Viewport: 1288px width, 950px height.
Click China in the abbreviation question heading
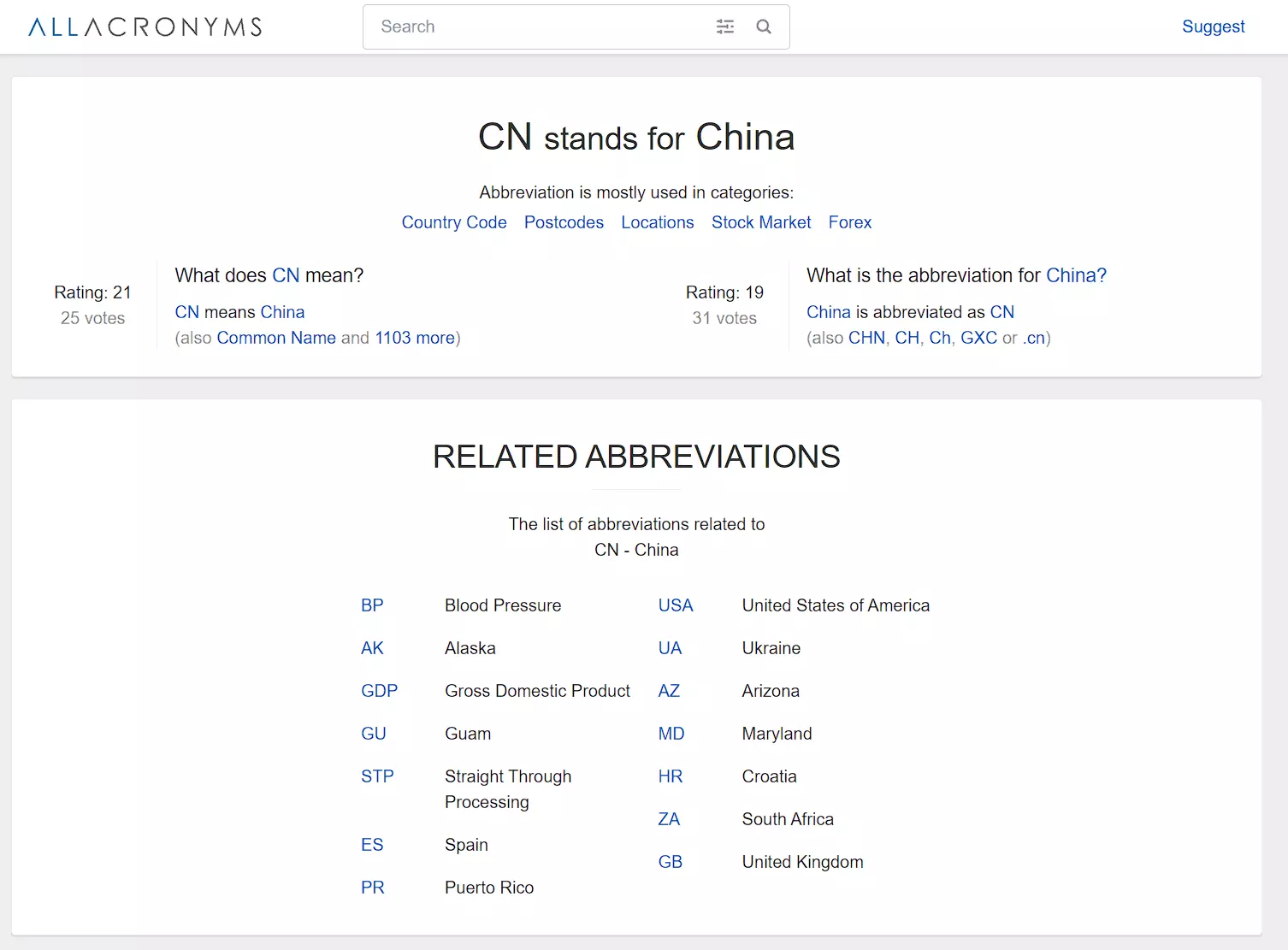[x=1075, y=275]
